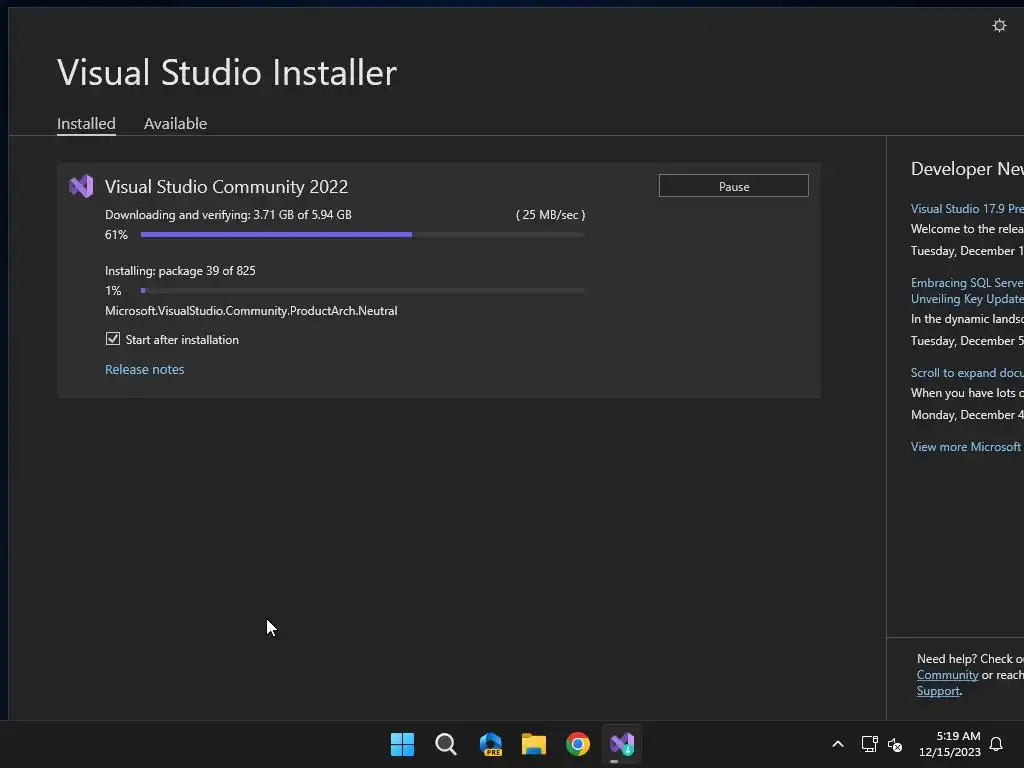This screenshot has height=768, width=1024.
Task: Open the network status tray icon
Action: (869, 744)
